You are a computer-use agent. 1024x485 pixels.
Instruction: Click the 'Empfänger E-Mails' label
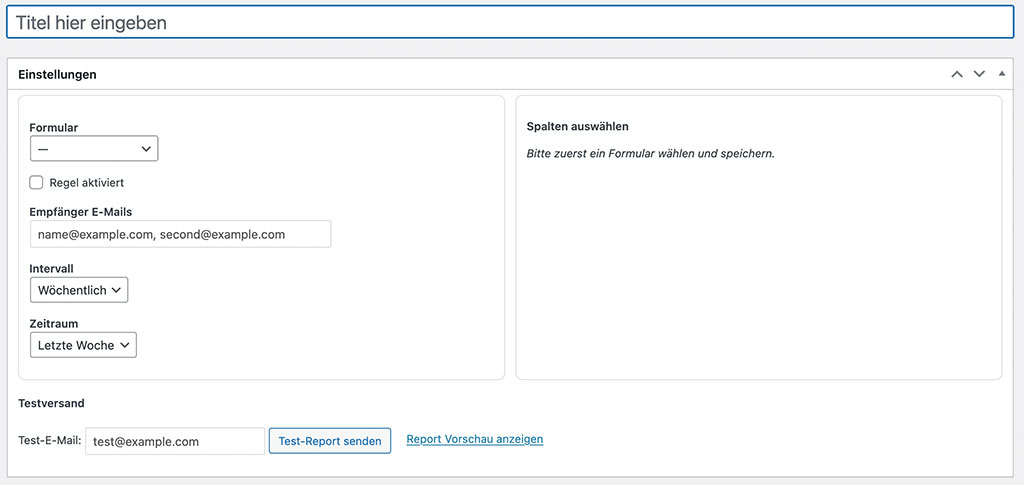click(81, 211)
